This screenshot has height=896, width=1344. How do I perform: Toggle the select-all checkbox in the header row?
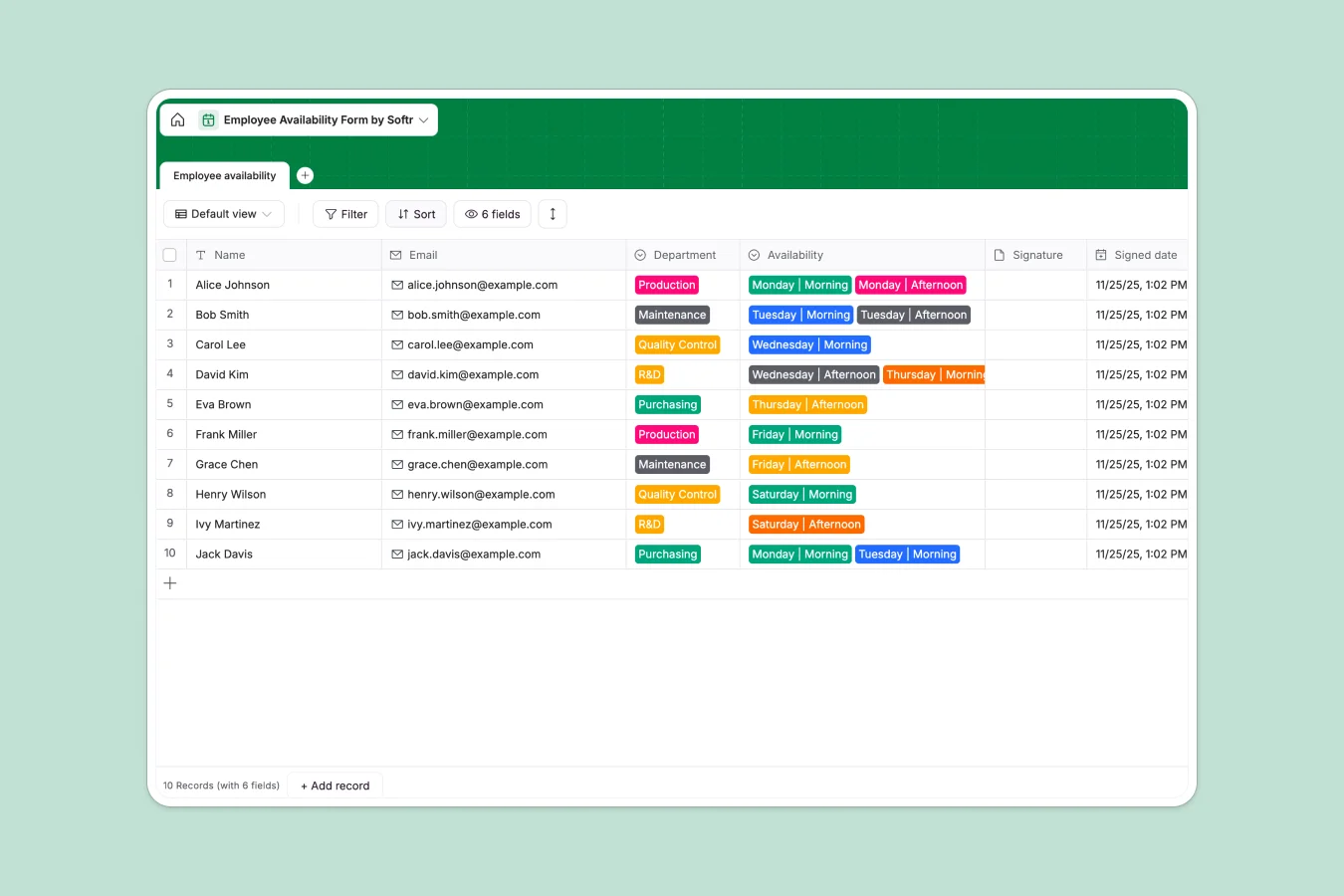pyautogui.click(x=169, y=254)
